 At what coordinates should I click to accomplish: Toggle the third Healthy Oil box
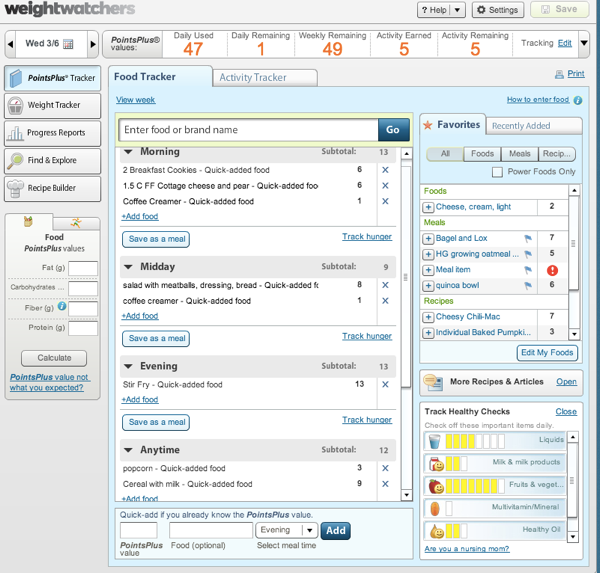click(x=464, y=531)
